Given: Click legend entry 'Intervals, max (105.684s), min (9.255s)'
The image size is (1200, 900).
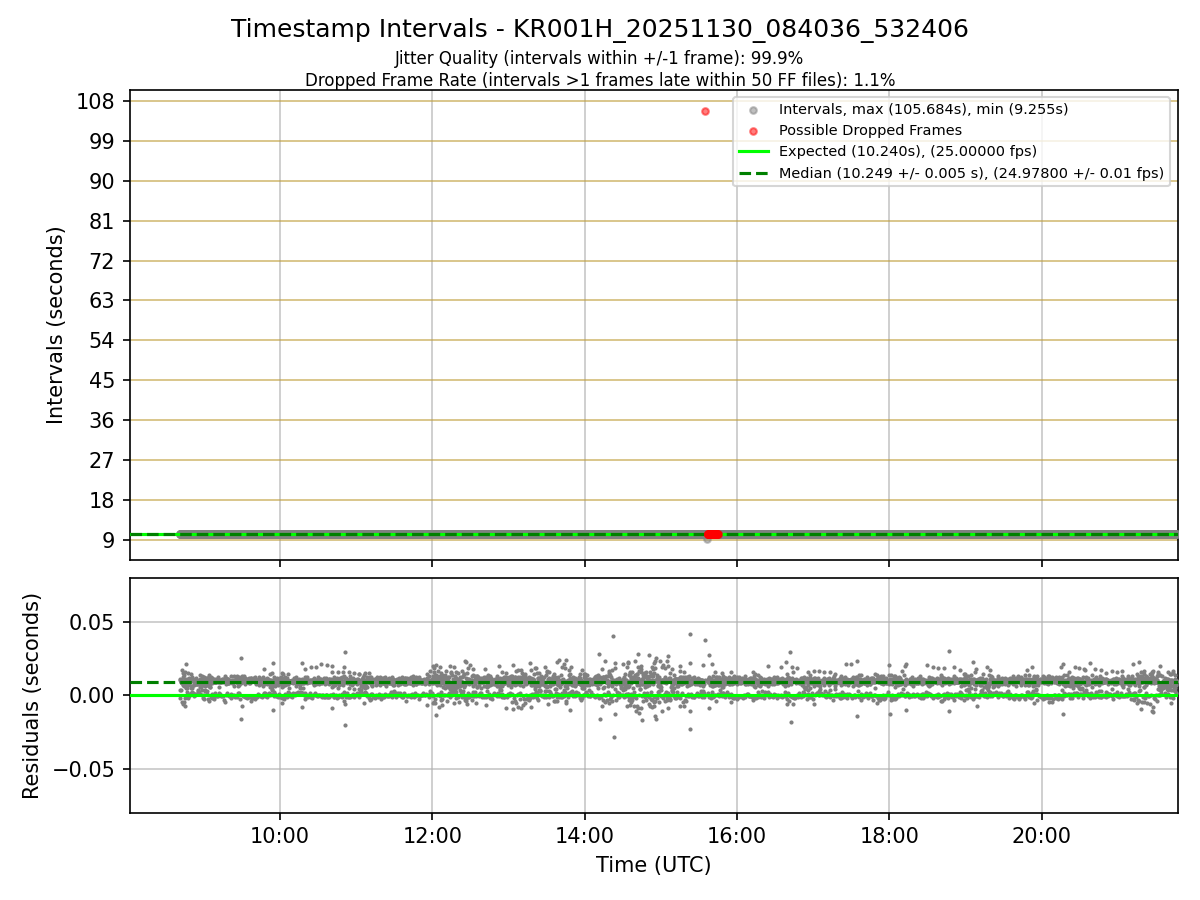Looking at the screenshot, I should 923,109.
